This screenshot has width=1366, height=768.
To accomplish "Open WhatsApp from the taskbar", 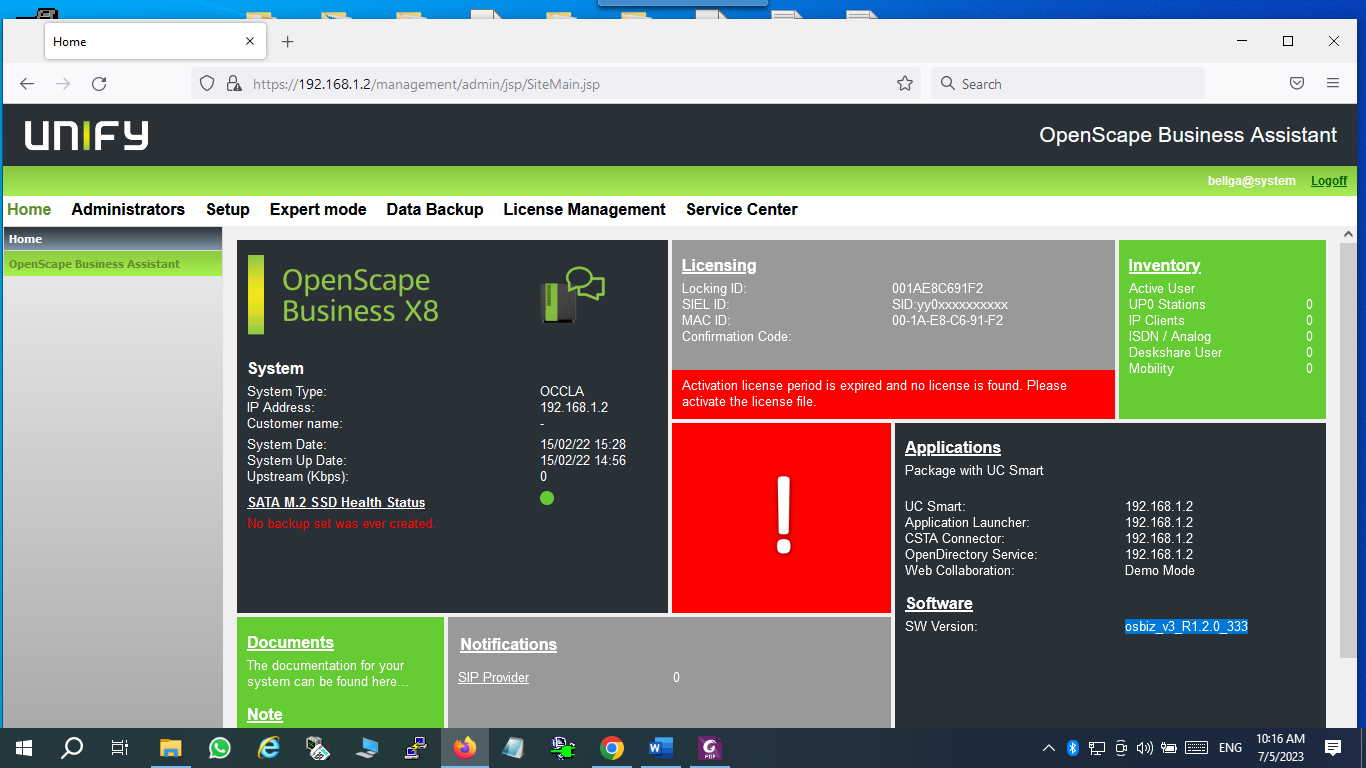I will (219, 748).
